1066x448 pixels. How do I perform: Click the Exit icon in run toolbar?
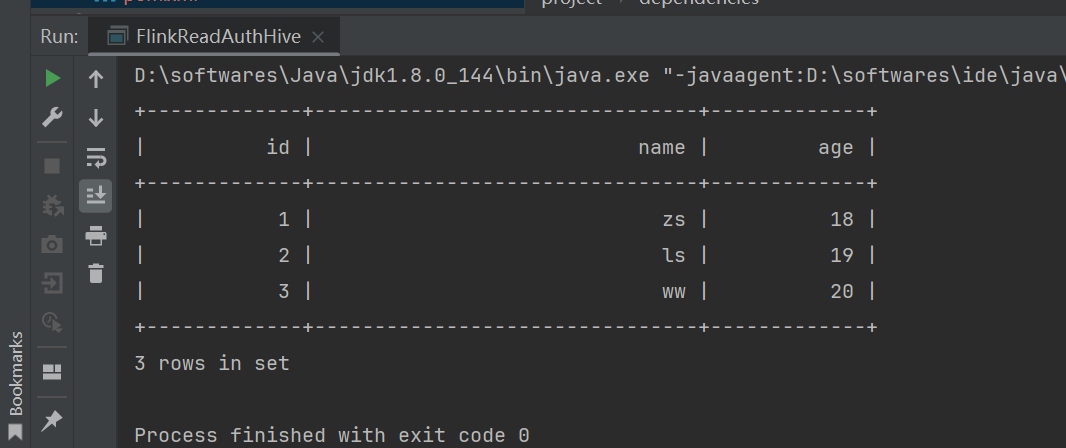(x=52, y=283)
